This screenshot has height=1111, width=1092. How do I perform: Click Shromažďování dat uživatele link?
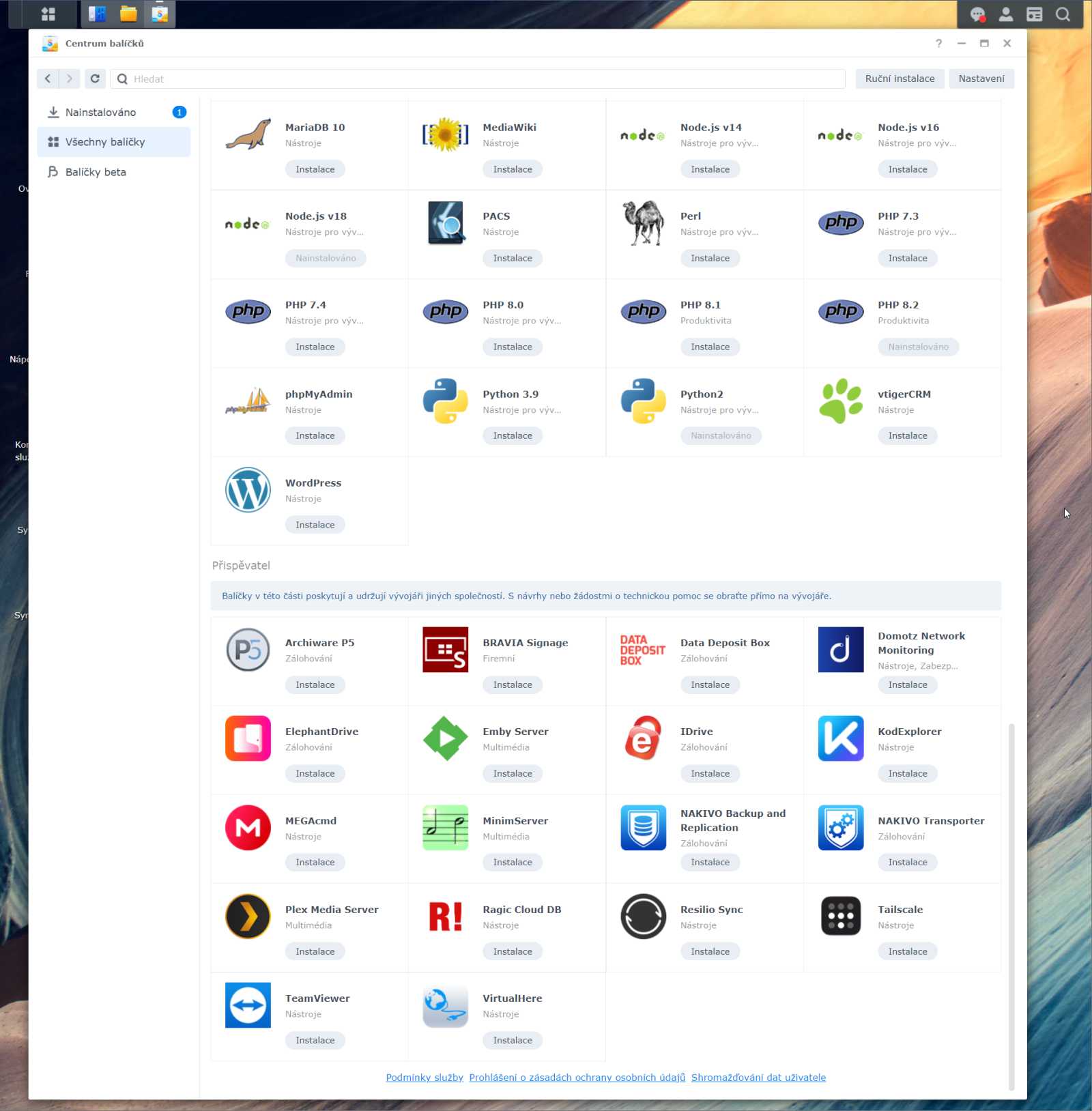point(758,1078)
